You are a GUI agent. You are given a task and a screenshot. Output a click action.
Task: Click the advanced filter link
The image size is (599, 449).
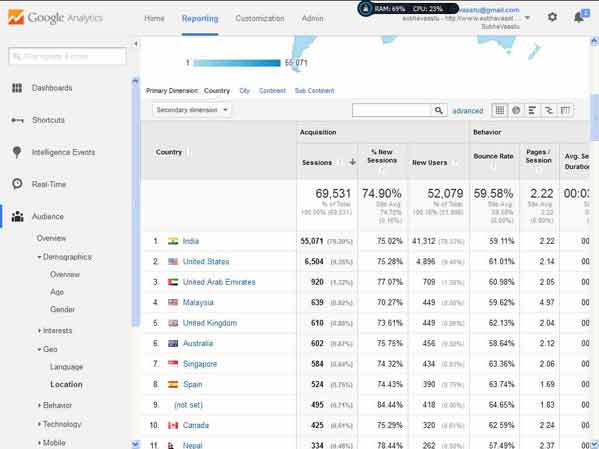coord(468,111)
